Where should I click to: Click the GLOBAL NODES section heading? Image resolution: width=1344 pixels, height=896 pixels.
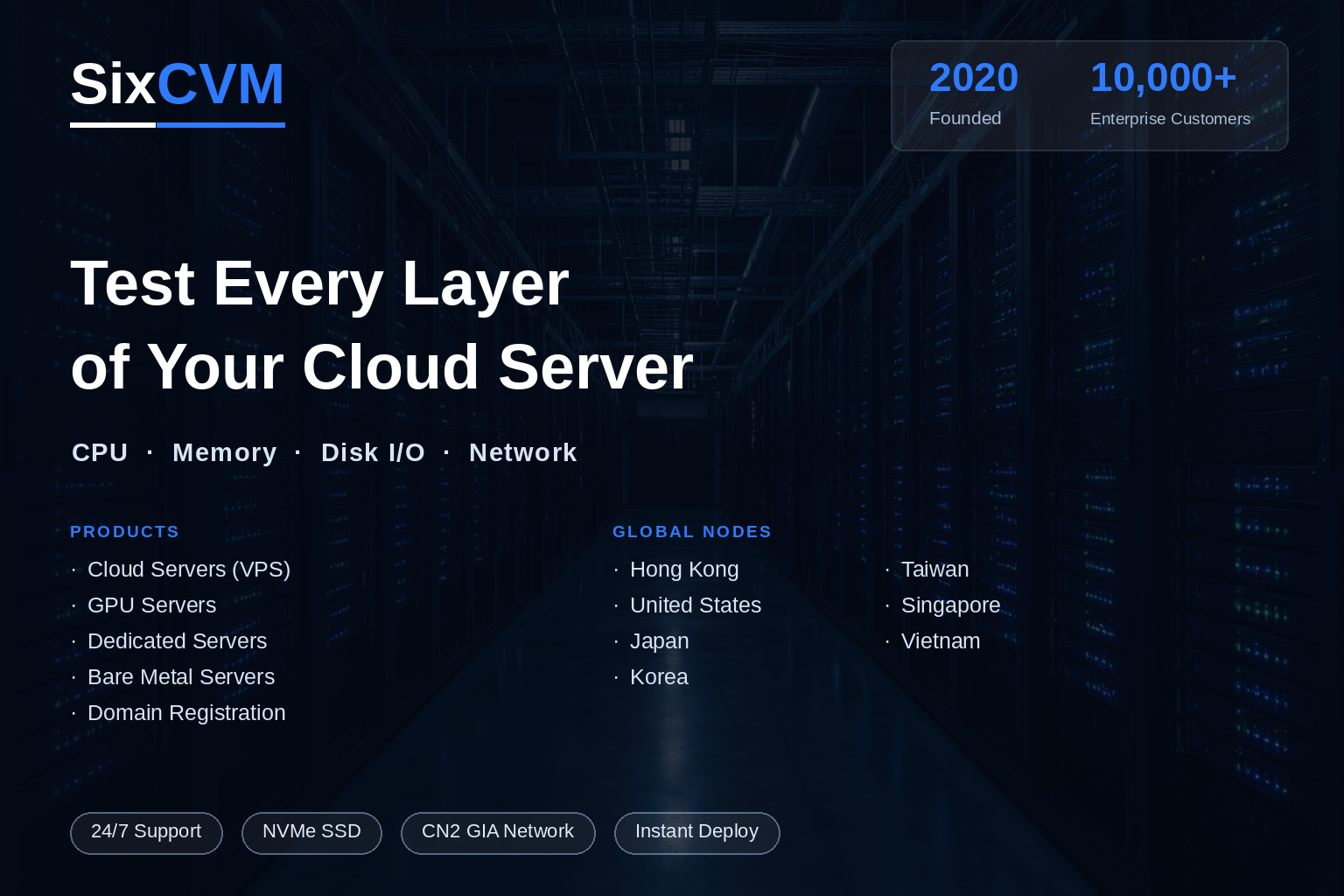pos(692,532)
